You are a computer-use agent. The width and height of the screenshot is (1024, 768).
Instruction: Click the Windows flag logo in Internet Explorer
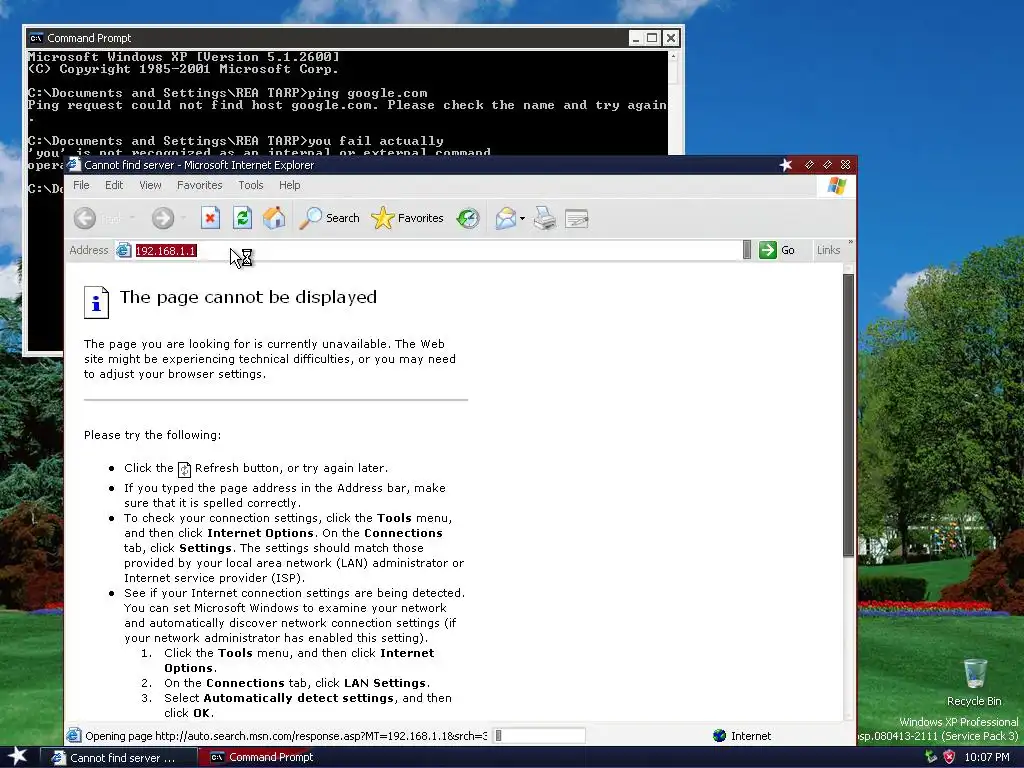point(837,186)
